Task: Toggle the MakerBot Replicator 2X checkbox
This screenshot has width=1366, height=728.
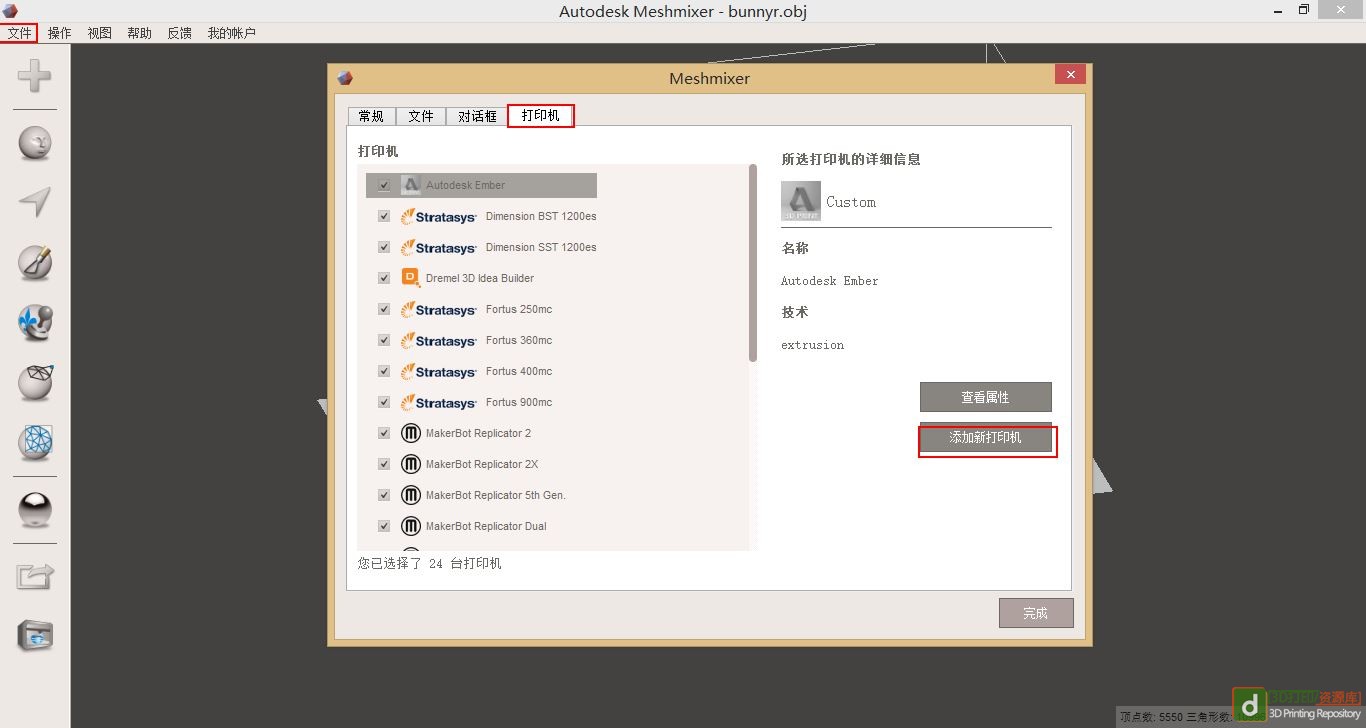Action: click(x=384, y=464)
